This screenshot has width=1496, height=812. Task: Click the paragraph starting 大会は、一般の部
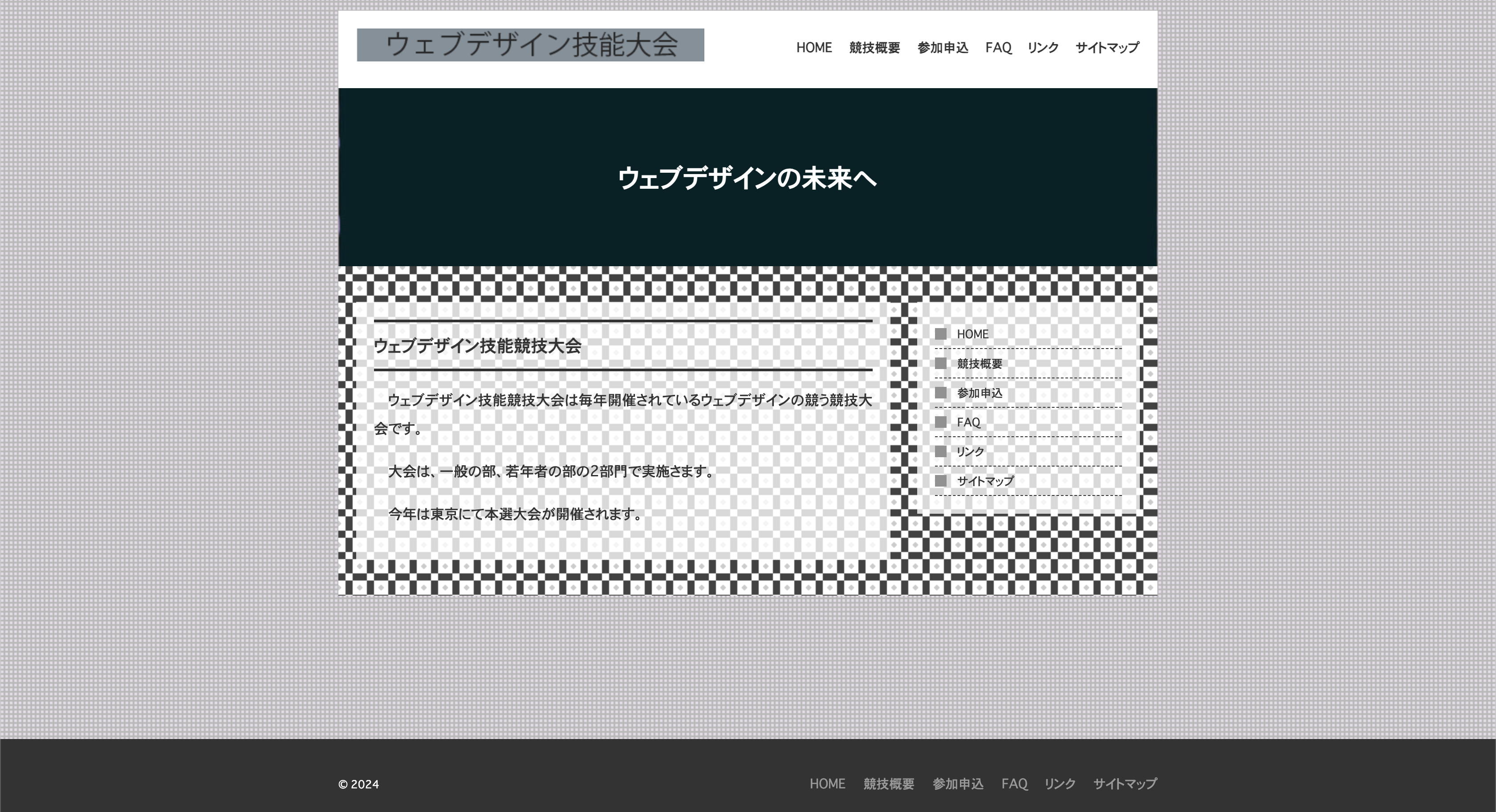551,471
